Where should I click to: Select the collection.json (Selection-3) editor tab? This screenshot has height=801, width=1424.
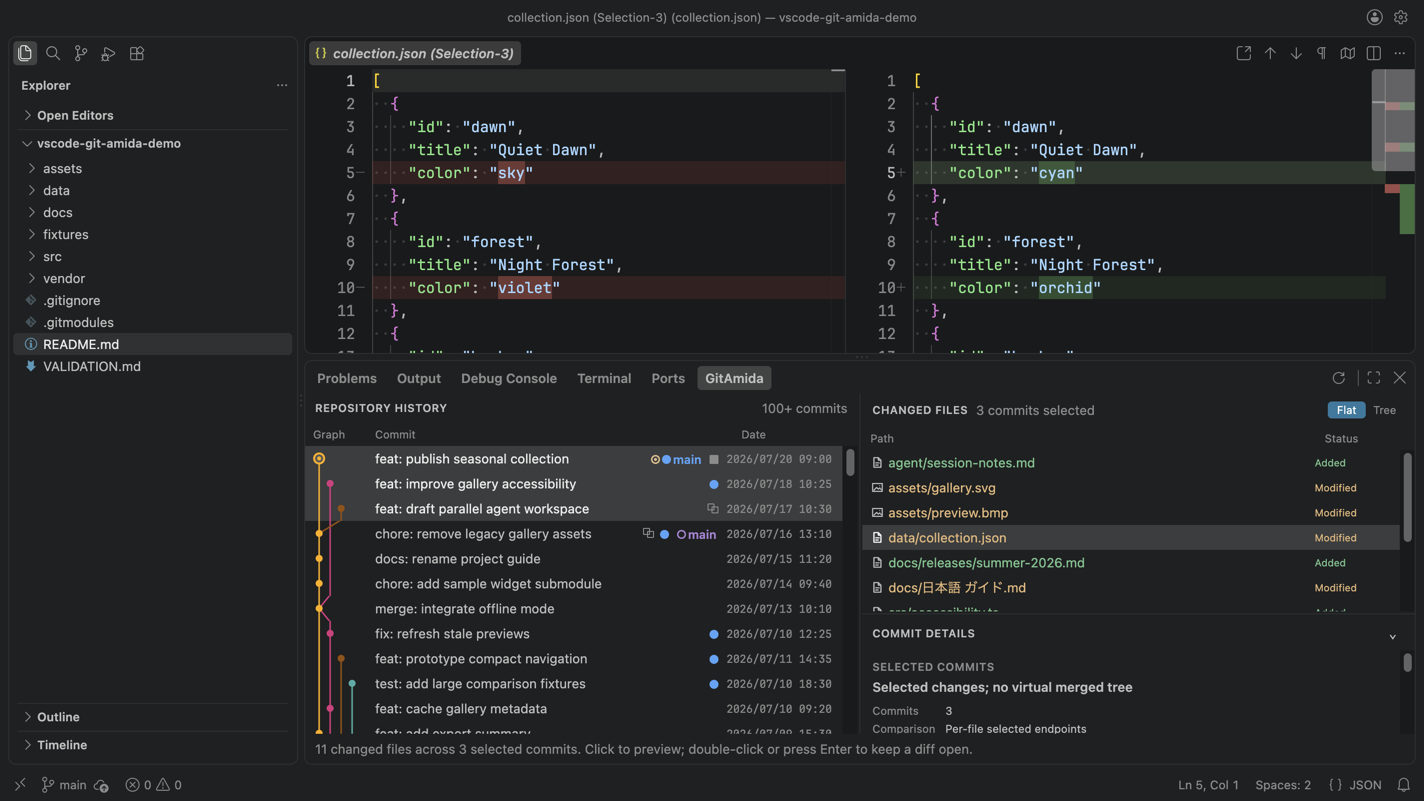(x=414, y=53)
